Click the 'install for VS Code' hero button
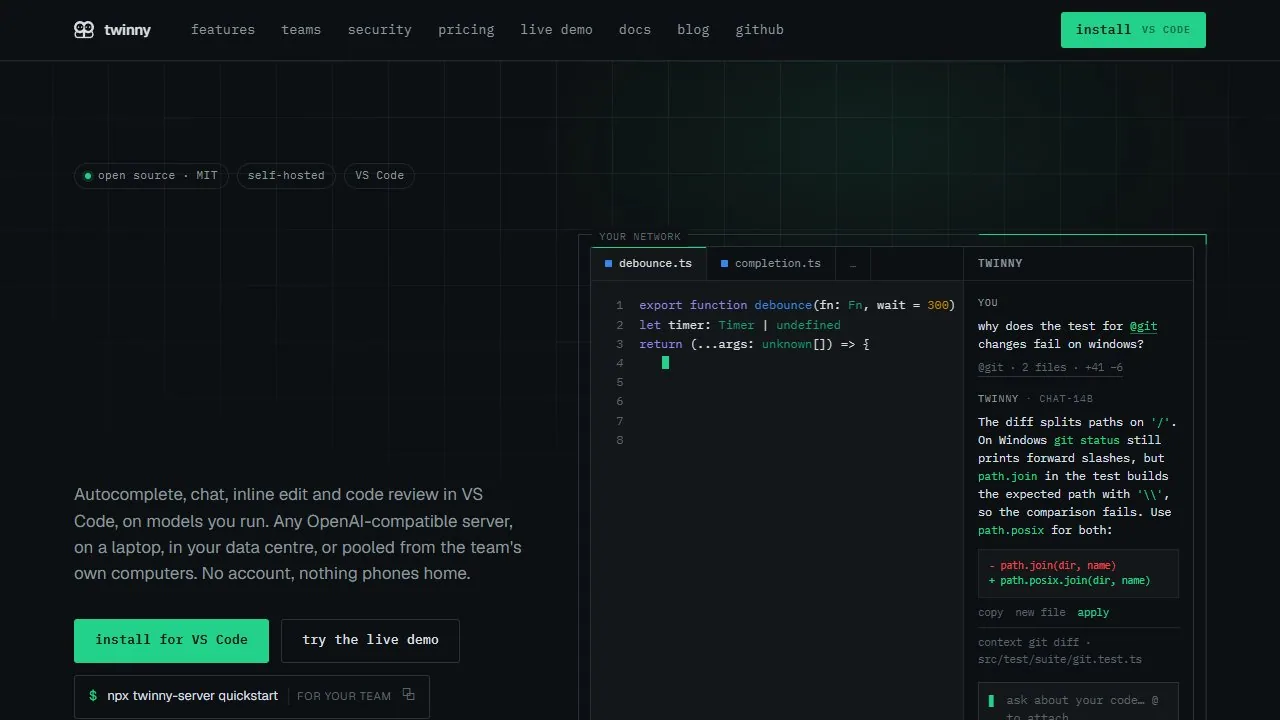 [171, 641]
